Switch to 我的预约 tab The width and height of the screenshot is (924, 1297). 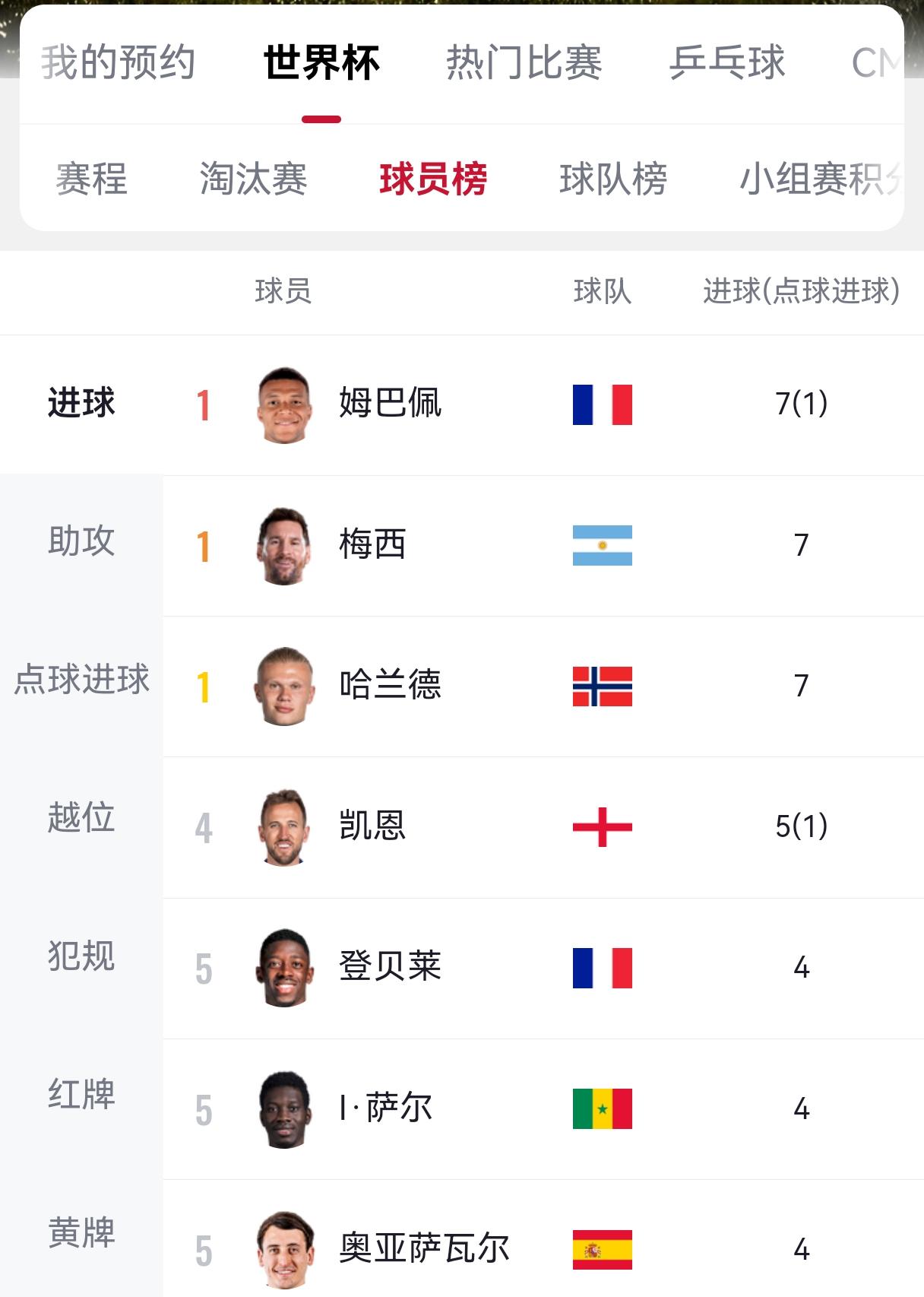118,62
